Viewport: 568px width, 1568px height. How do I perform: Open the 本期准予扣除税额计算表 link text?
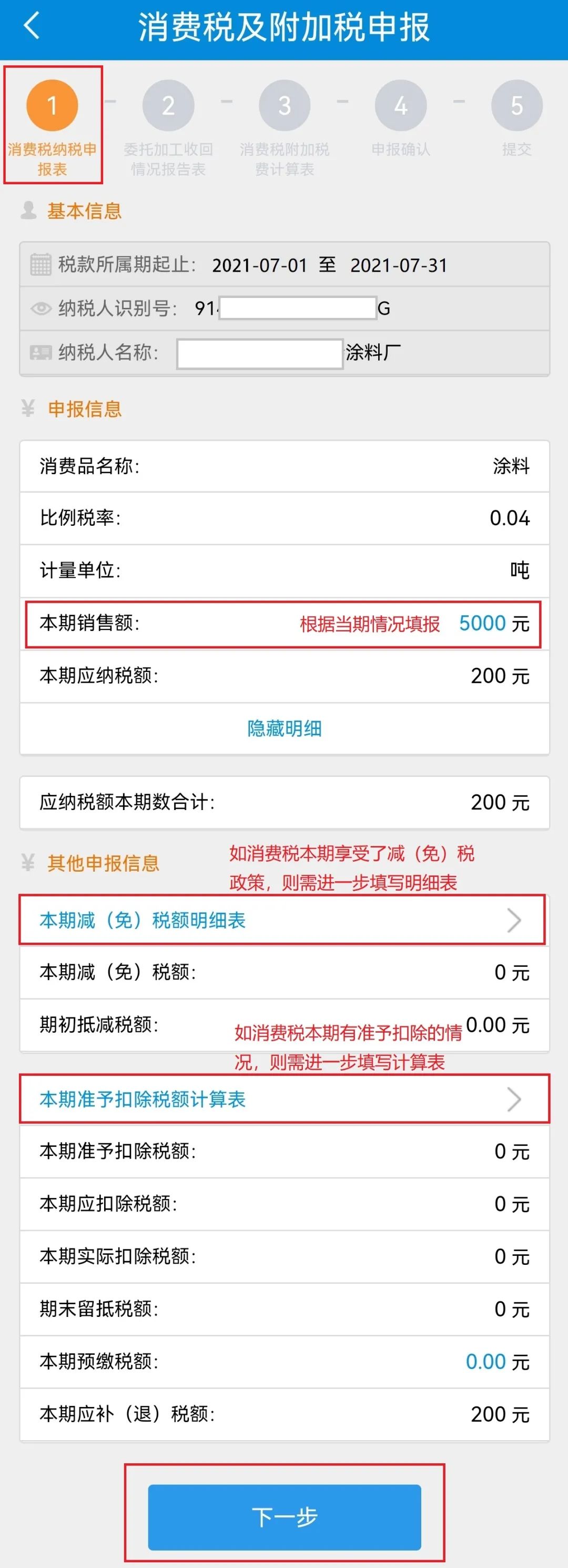coord(143,1100)
